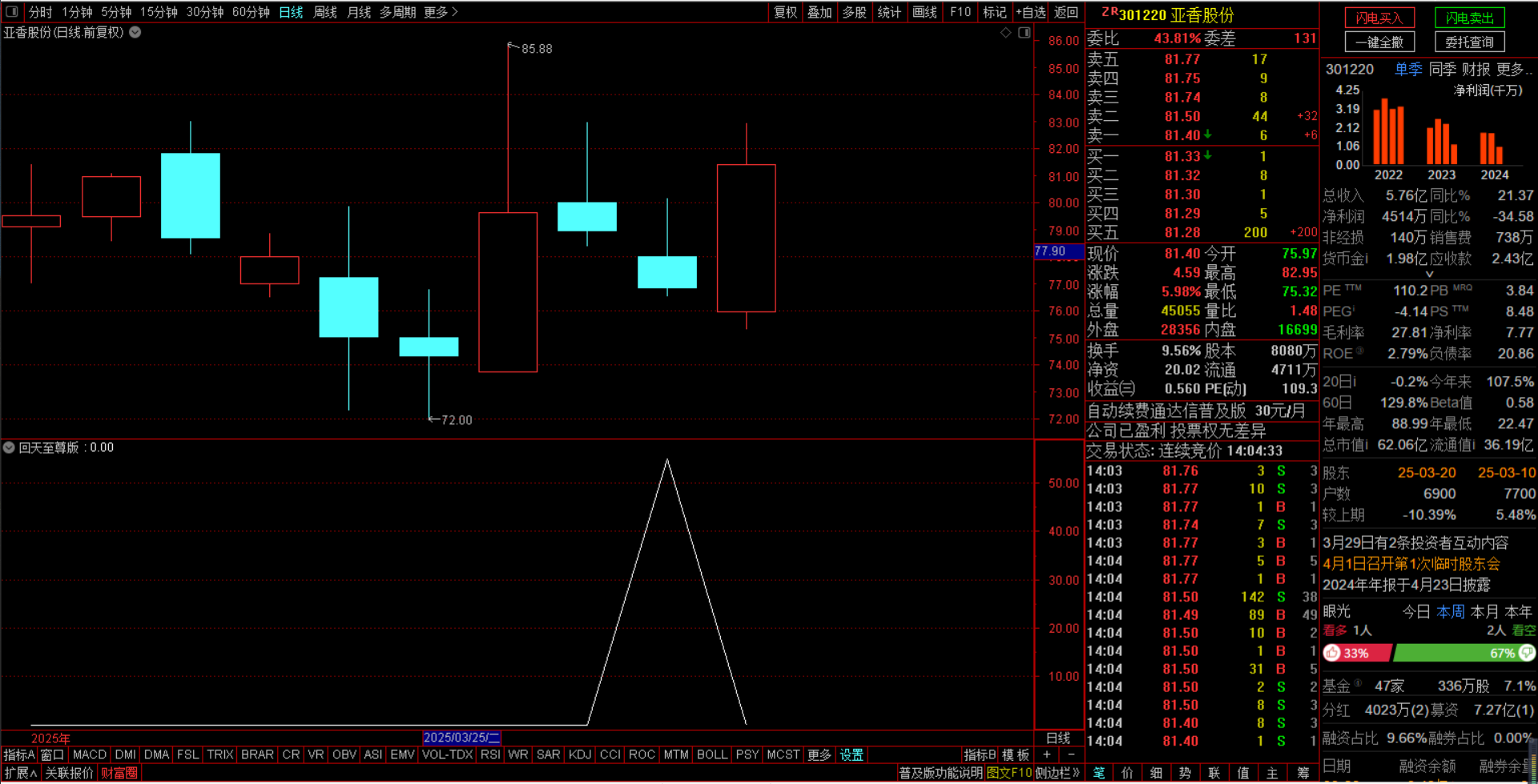Select BOLL indicator
Image resolution: width=1538 pixels, height=784 pixels.
point(712,754)
